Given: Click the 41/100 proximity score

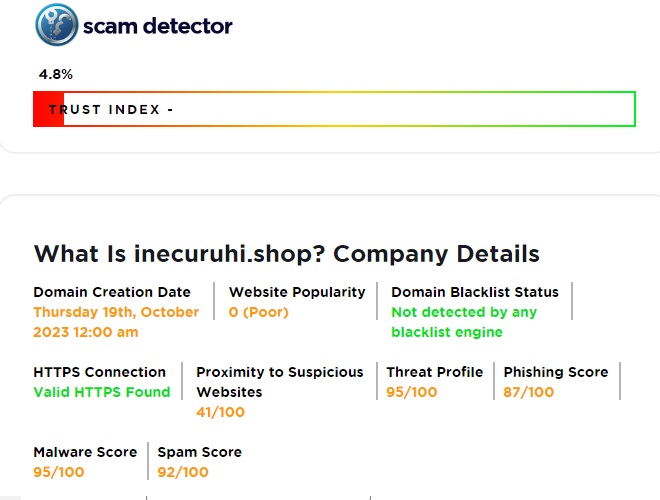Looking at the screenshot, I should tap(220, 412).
